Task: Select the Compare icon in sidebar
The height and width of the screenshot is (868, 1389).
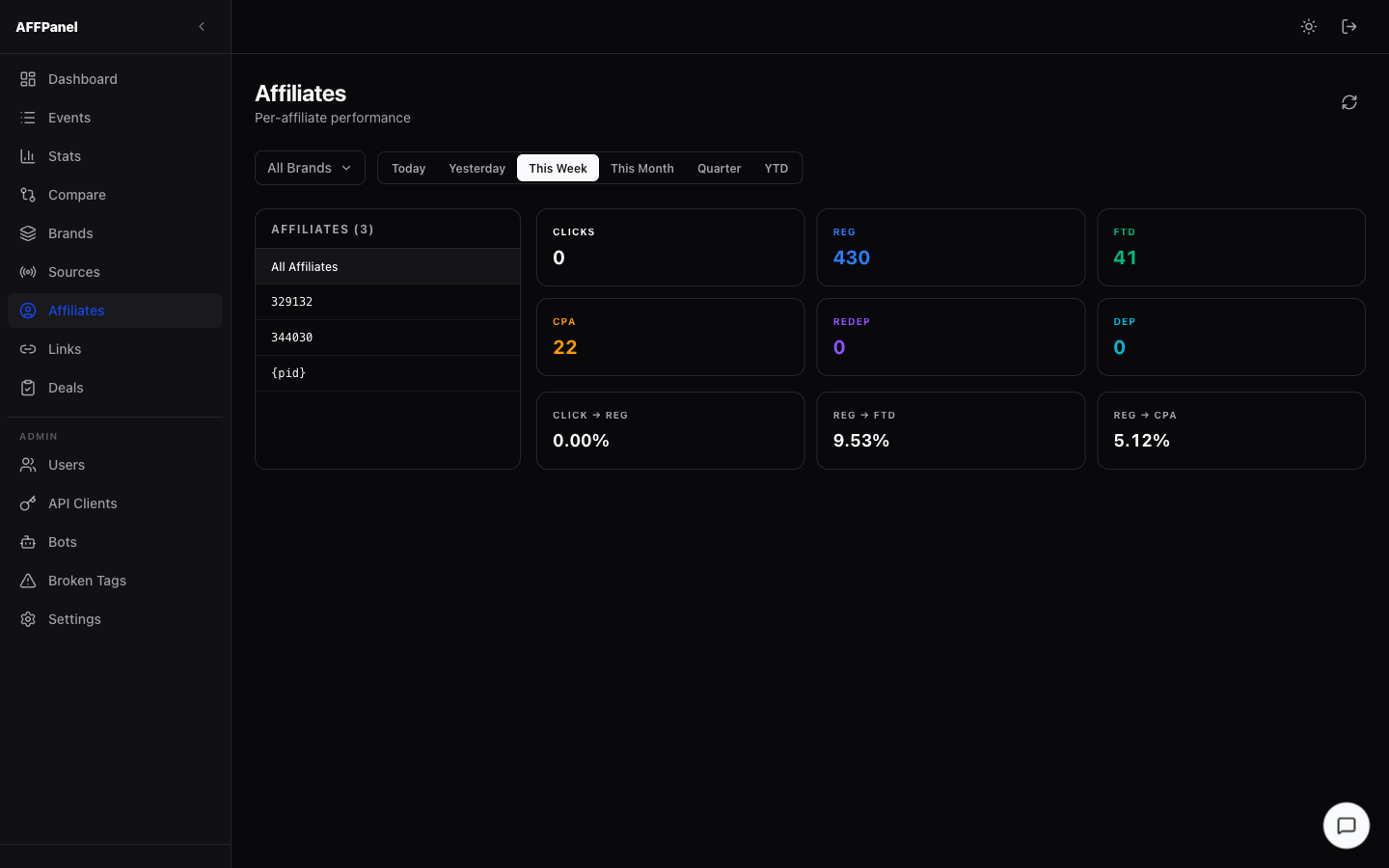Action: tap(28, 194)
